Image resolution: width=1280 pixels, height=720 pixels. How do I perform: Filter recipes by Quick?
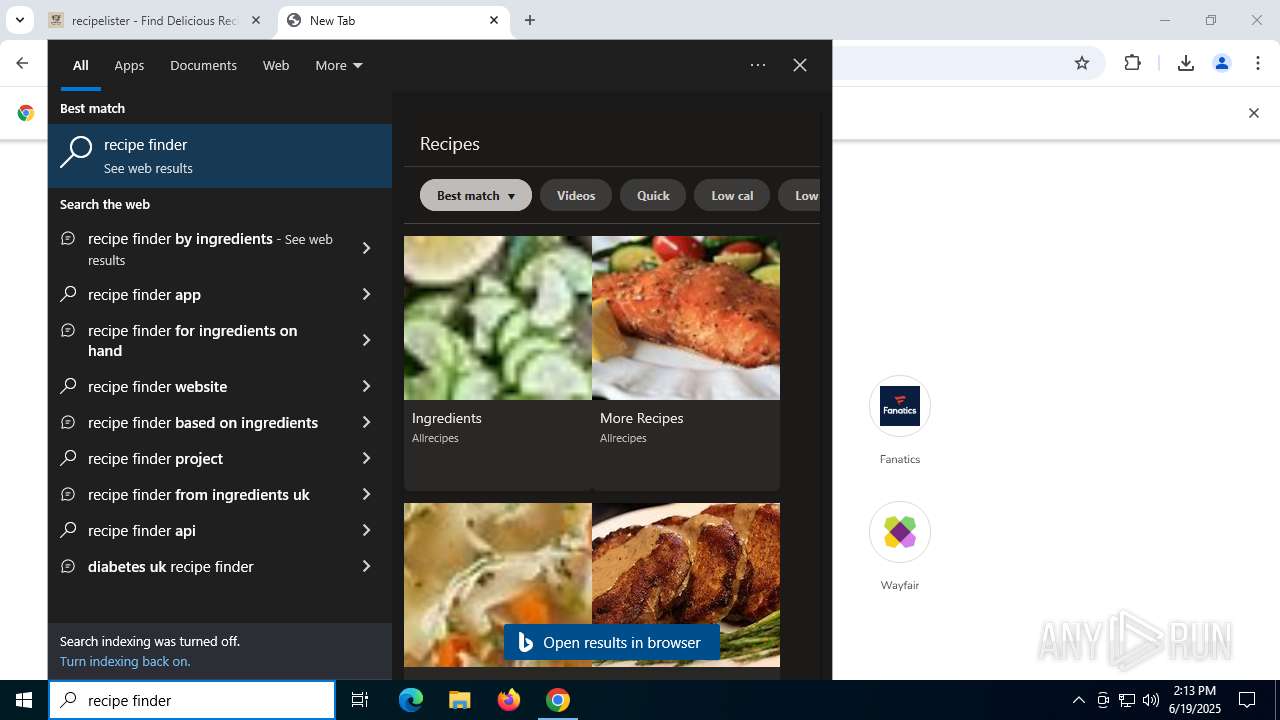tap(653, 195)
